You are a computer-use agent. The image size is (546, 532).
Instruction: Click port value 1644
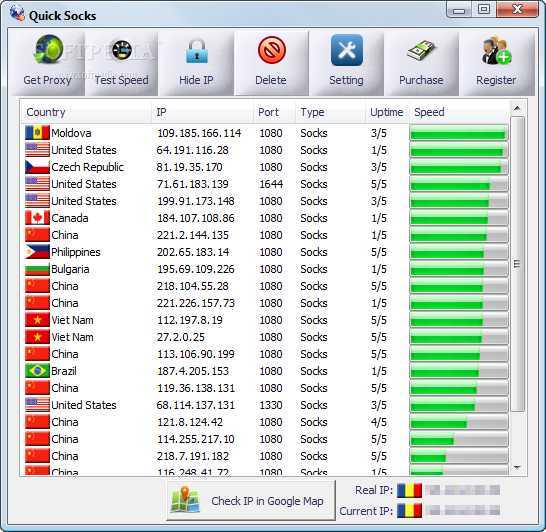tap(271, 184)
